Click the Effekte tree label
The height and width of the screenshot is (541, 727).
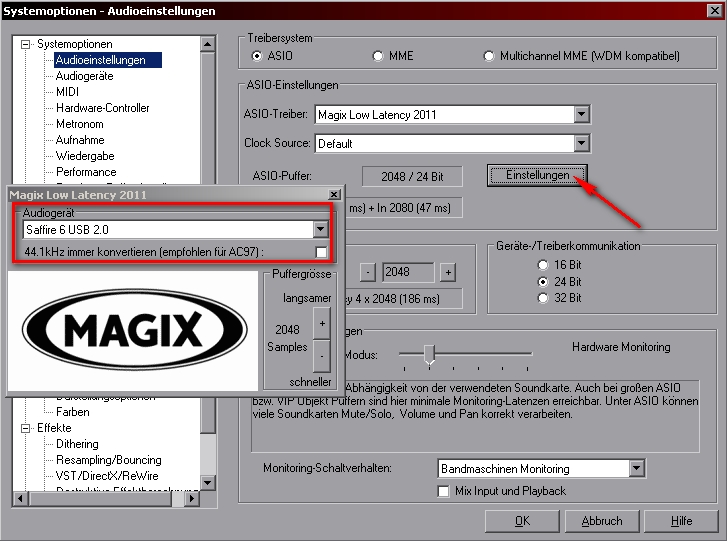(54, 428)
